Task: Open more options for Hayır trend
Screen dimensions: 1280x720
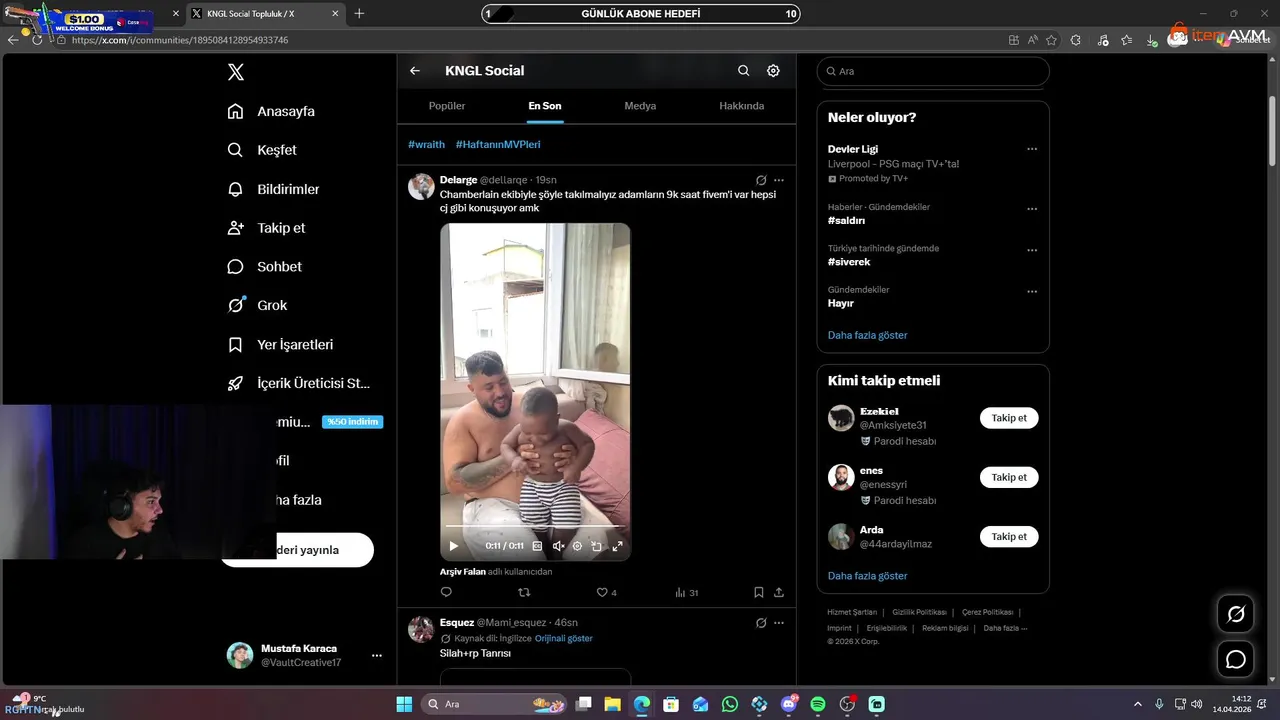Action: pos(1032,291)
